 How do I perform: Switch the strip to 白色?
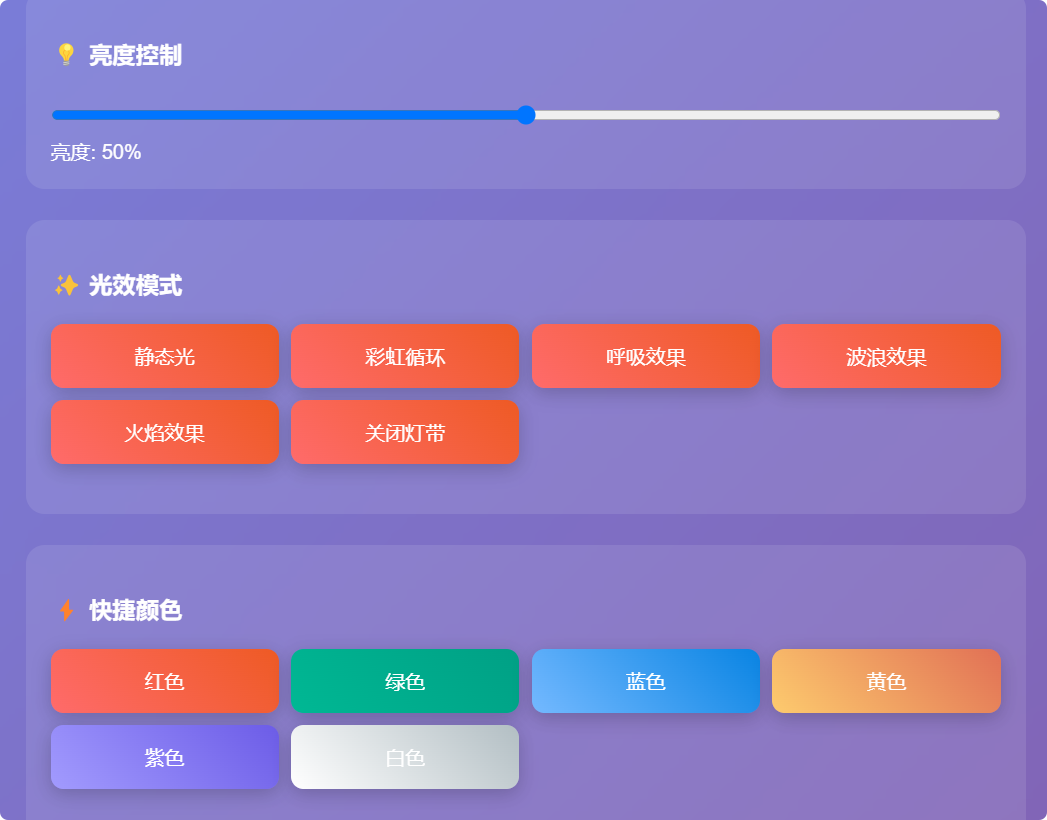[405, 757]
